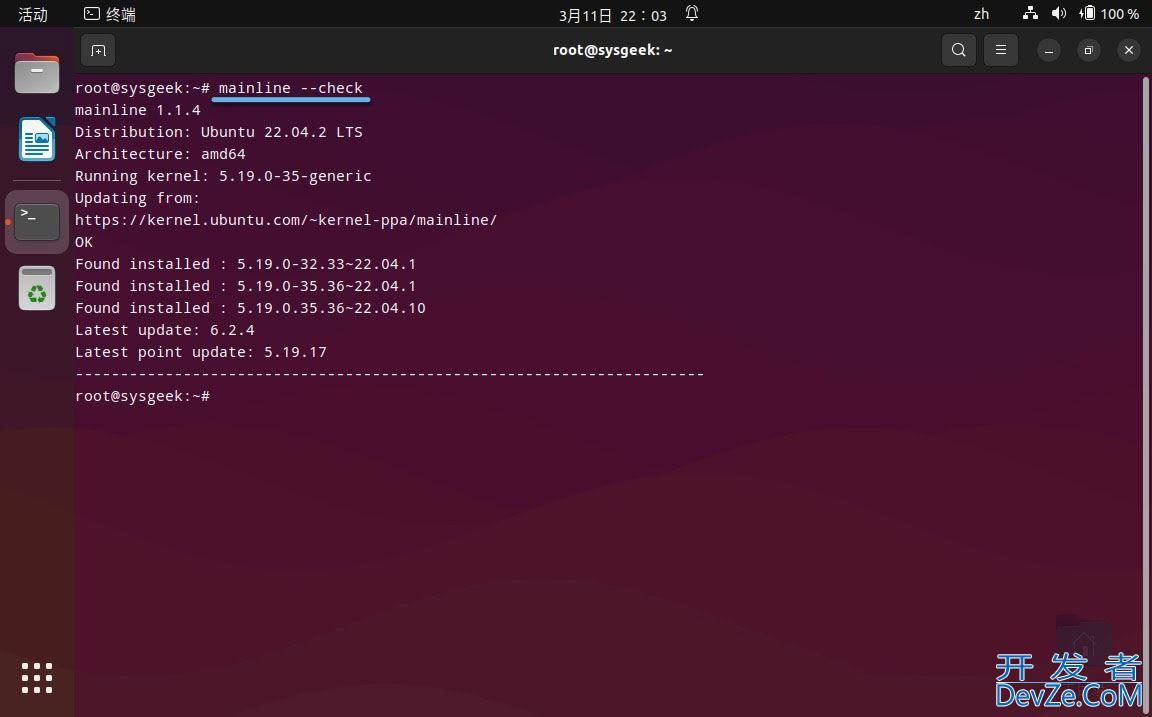The image size is (1152, 717).
Task: Click 'Found installed : 5.19.0-32.33~22.04.1' line
Action: click(x=245, y=264)
